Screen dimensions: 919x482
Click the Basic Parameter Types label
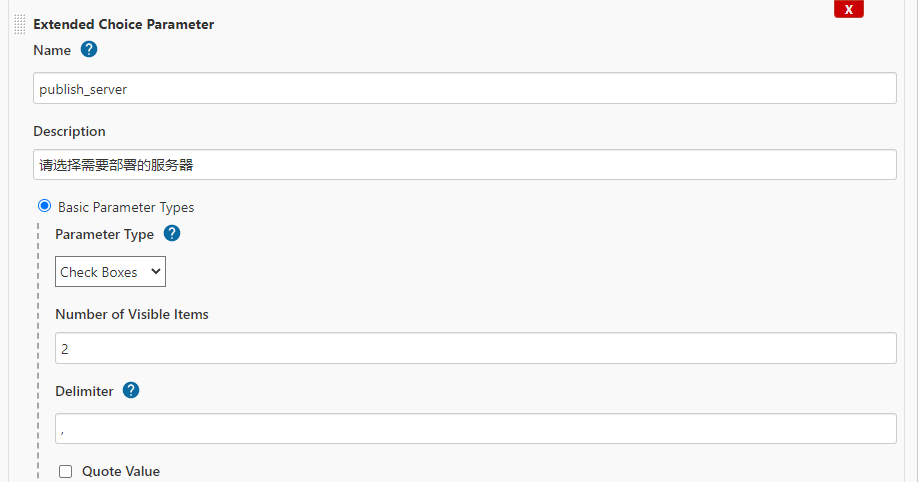126,207
